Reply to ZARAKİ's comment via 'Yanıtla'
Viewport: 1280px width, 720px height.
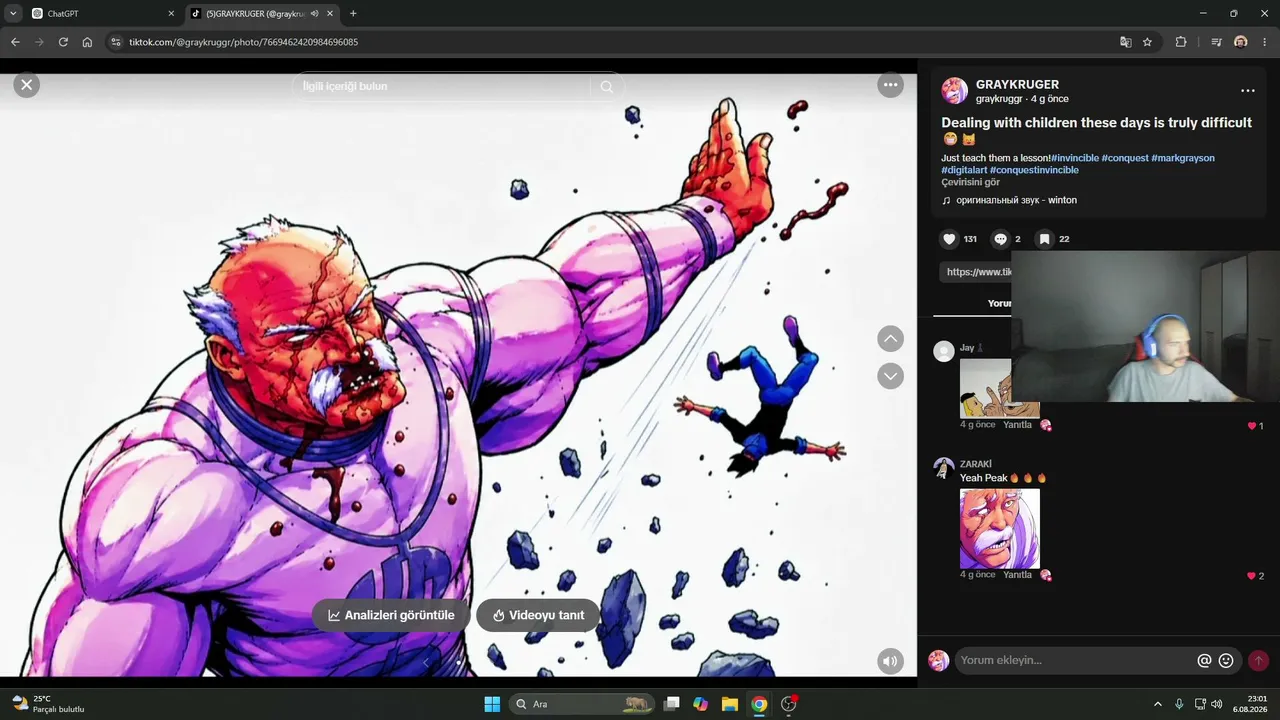pyautogui.click(x=1017, y=575)
